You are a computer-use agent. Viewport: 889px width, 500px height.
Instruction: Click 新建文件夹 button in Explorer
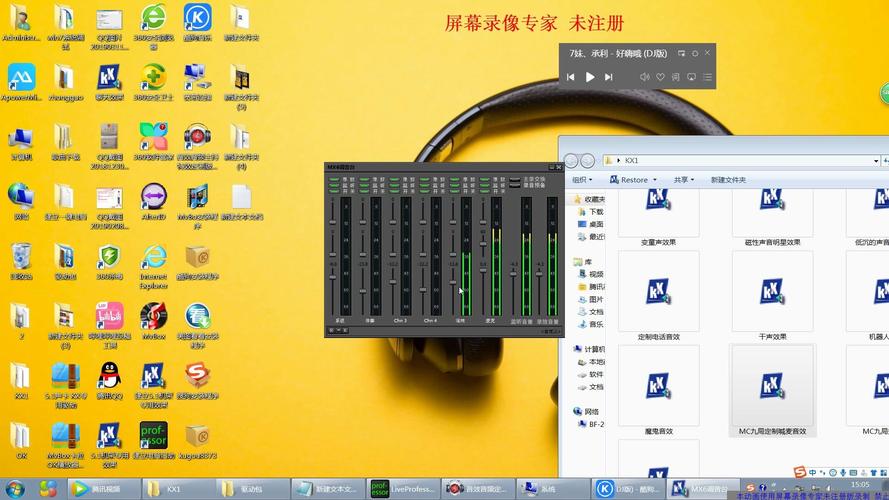pos(729,180)
